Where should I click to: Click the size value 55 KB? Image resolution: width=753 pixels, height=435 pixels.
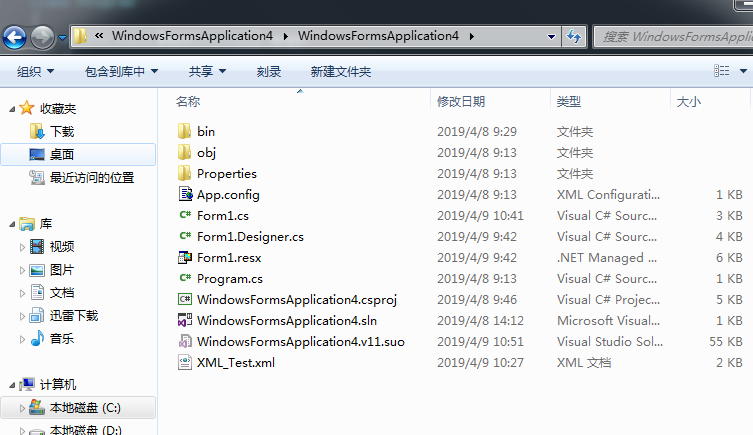pos(726,341)
